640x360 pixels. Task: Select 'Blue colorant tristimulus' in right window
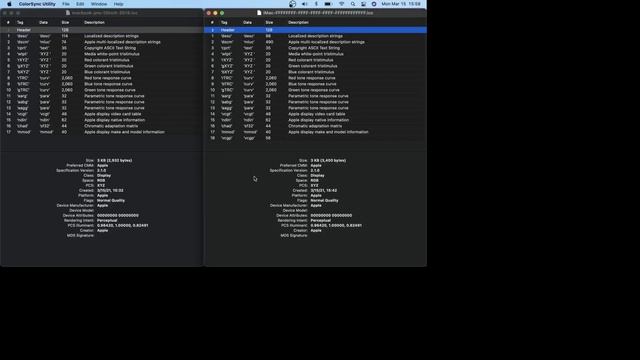[315, 72]
